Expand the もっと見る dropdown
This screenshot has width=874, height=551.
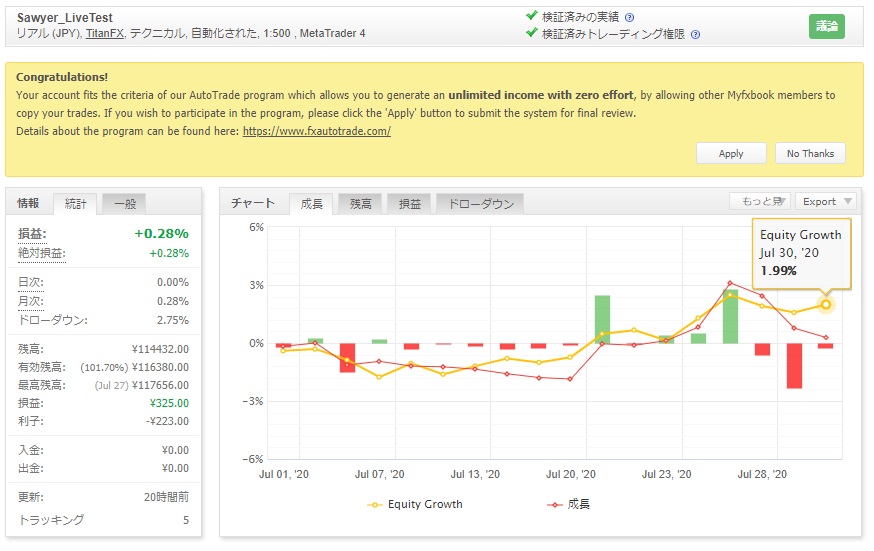tap(760, 201)
